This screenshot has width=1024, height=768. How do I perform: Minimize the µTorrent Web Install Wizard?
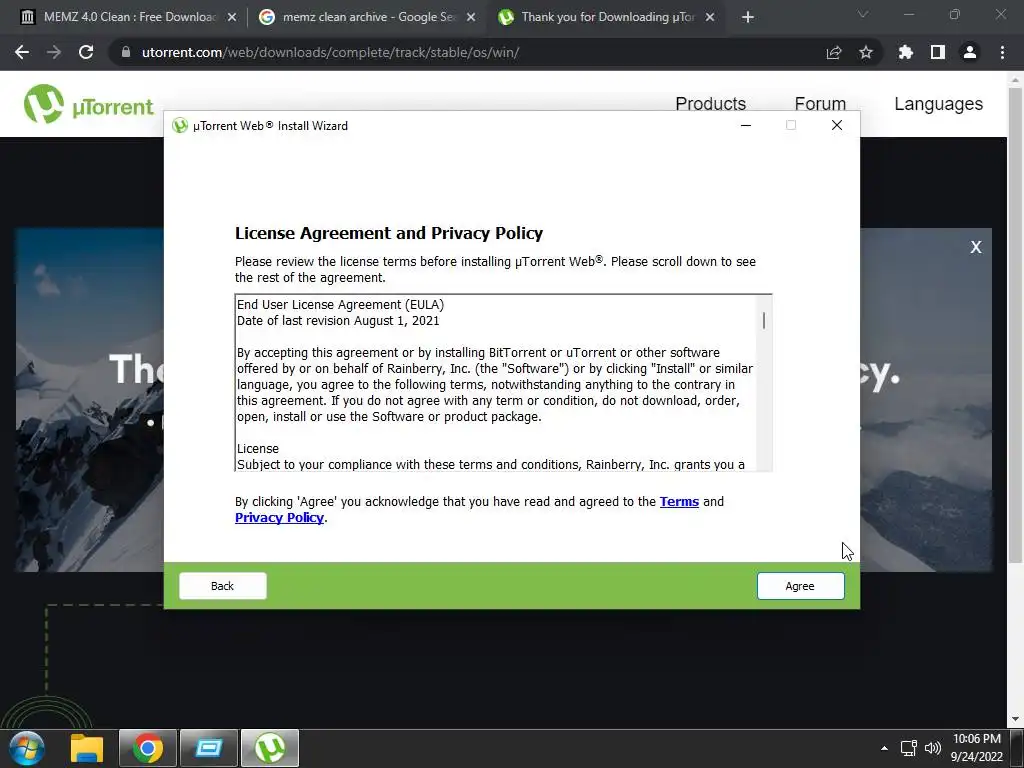click(746, 125)
